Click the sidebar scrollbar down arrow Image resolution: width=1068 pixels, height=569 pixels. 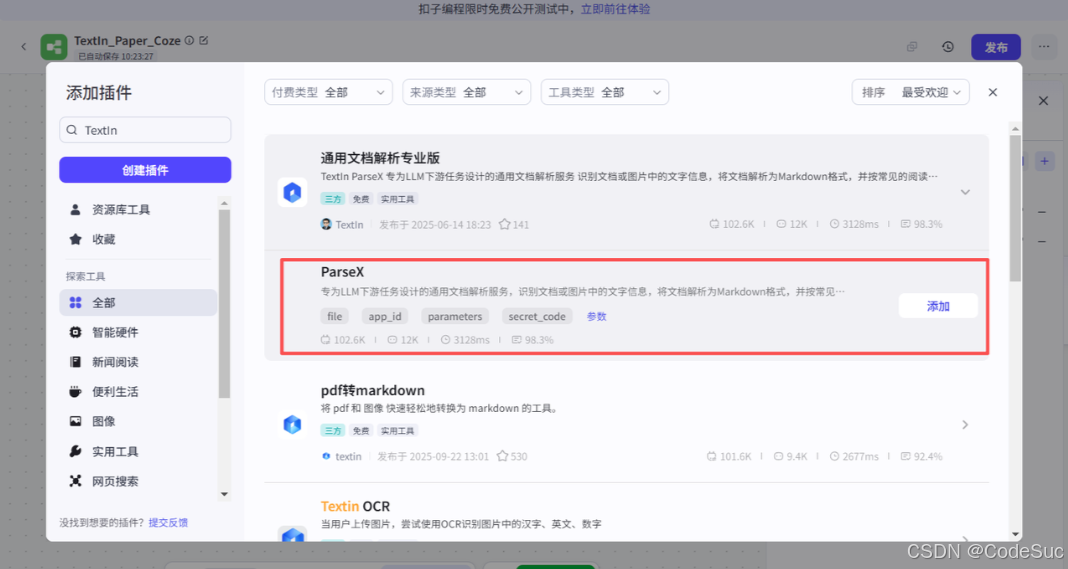224,494
